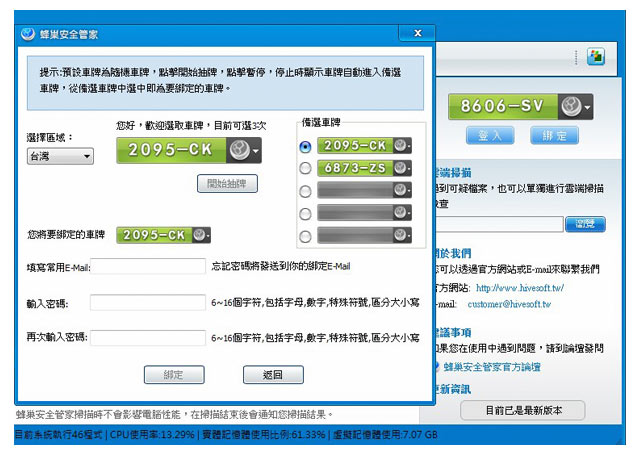Click the CPU使用率:13.29% status bar text
Viewport: 640px width, 453px height.
pos(152,435)
